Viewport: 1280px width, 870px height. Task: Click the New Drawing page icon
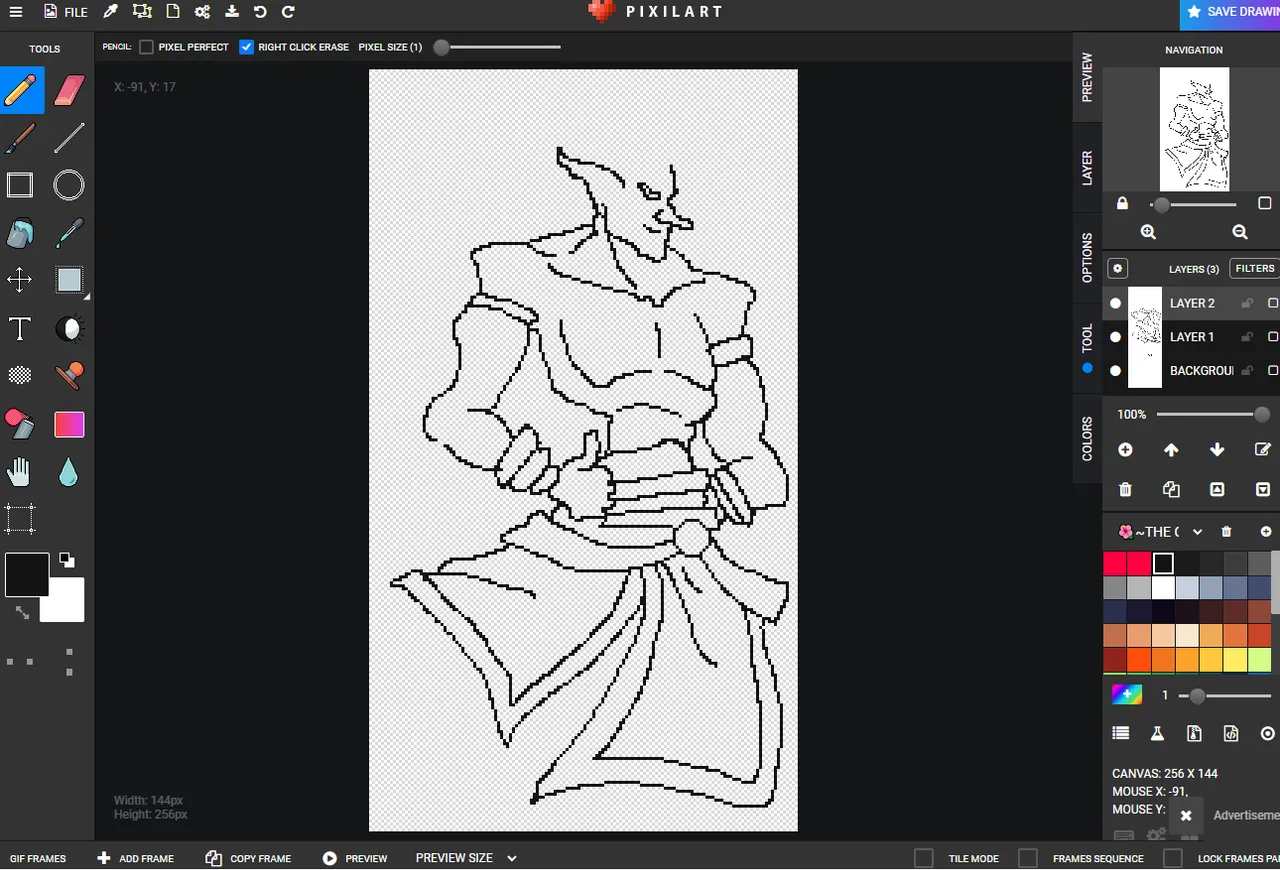click(x=173, y=12)
